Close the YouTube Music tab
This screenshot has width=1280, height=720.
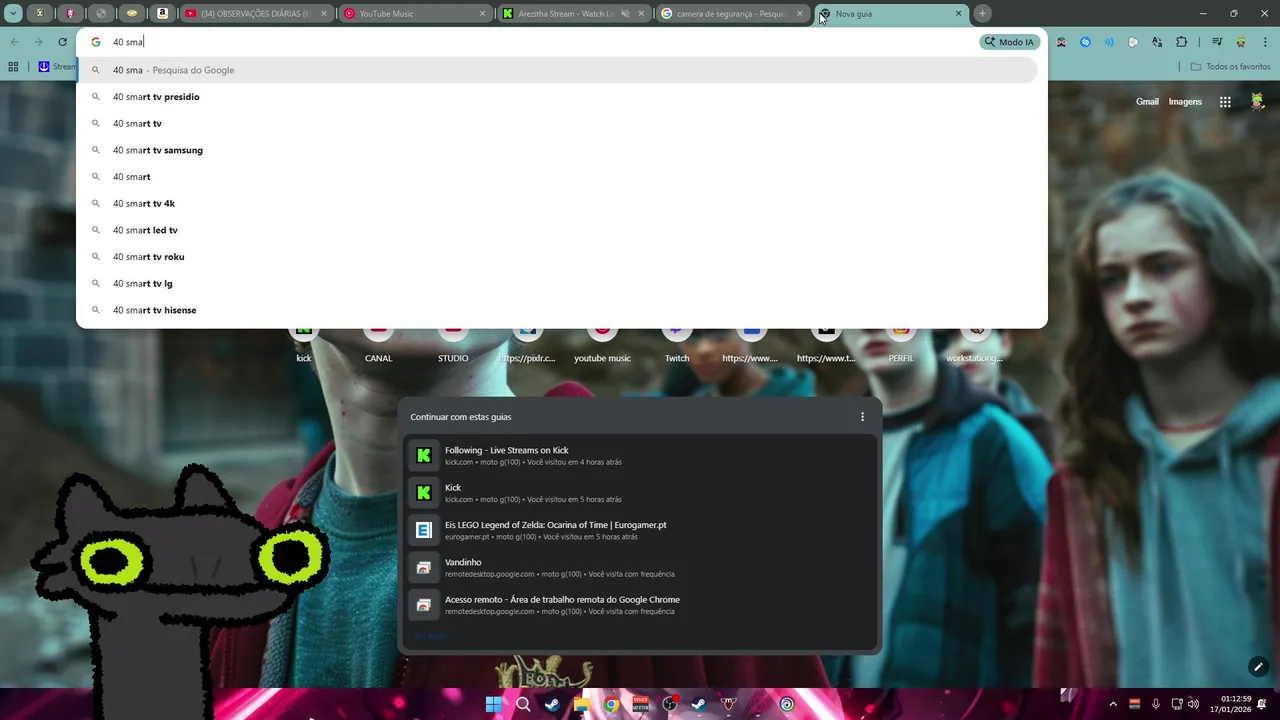pos(482,14)
